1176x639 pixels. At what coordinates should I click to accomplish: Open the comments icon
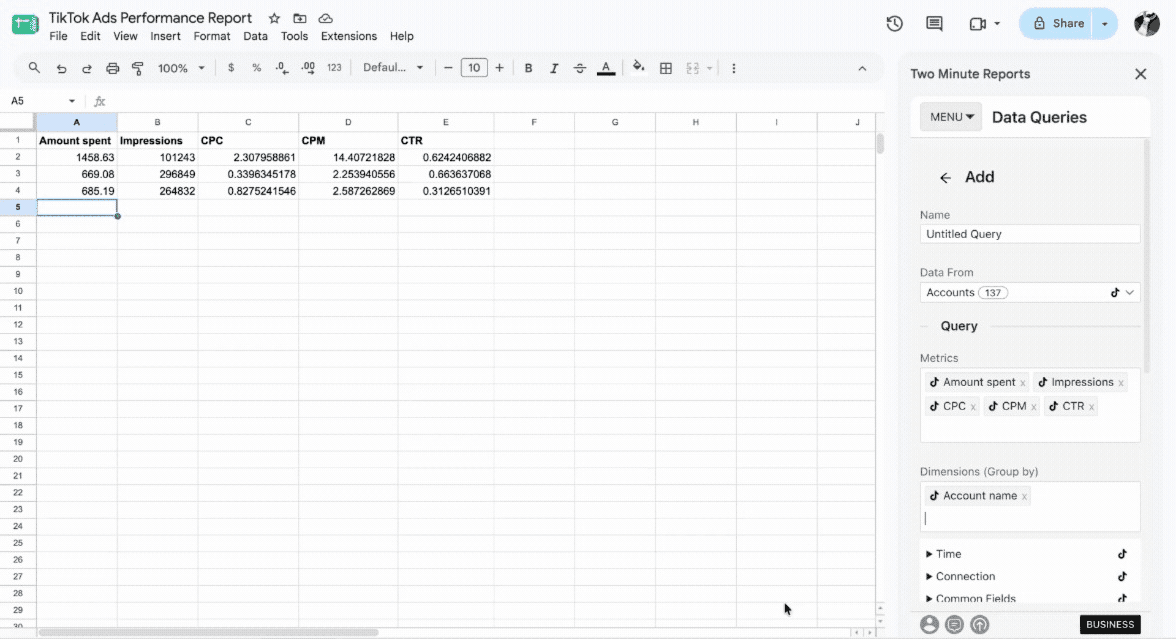[934, 23]
